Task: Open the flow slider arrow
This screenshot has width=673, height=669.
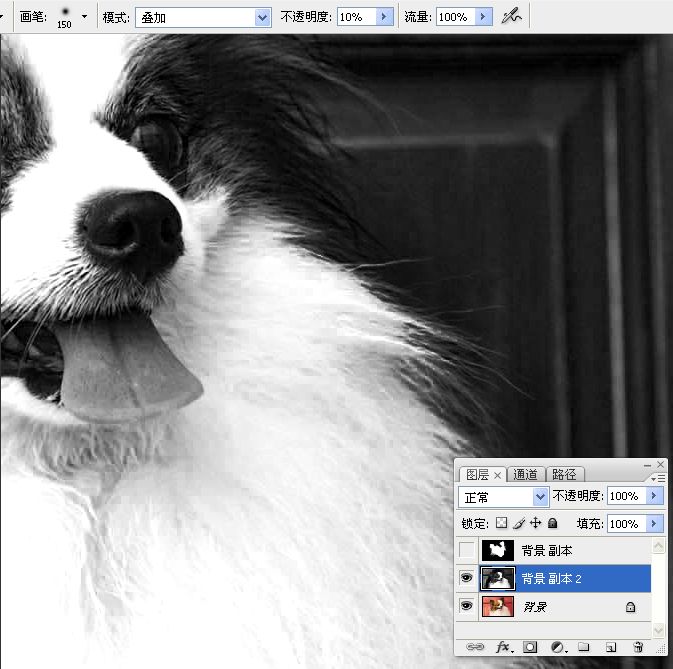Action: (x=483, y=17)
